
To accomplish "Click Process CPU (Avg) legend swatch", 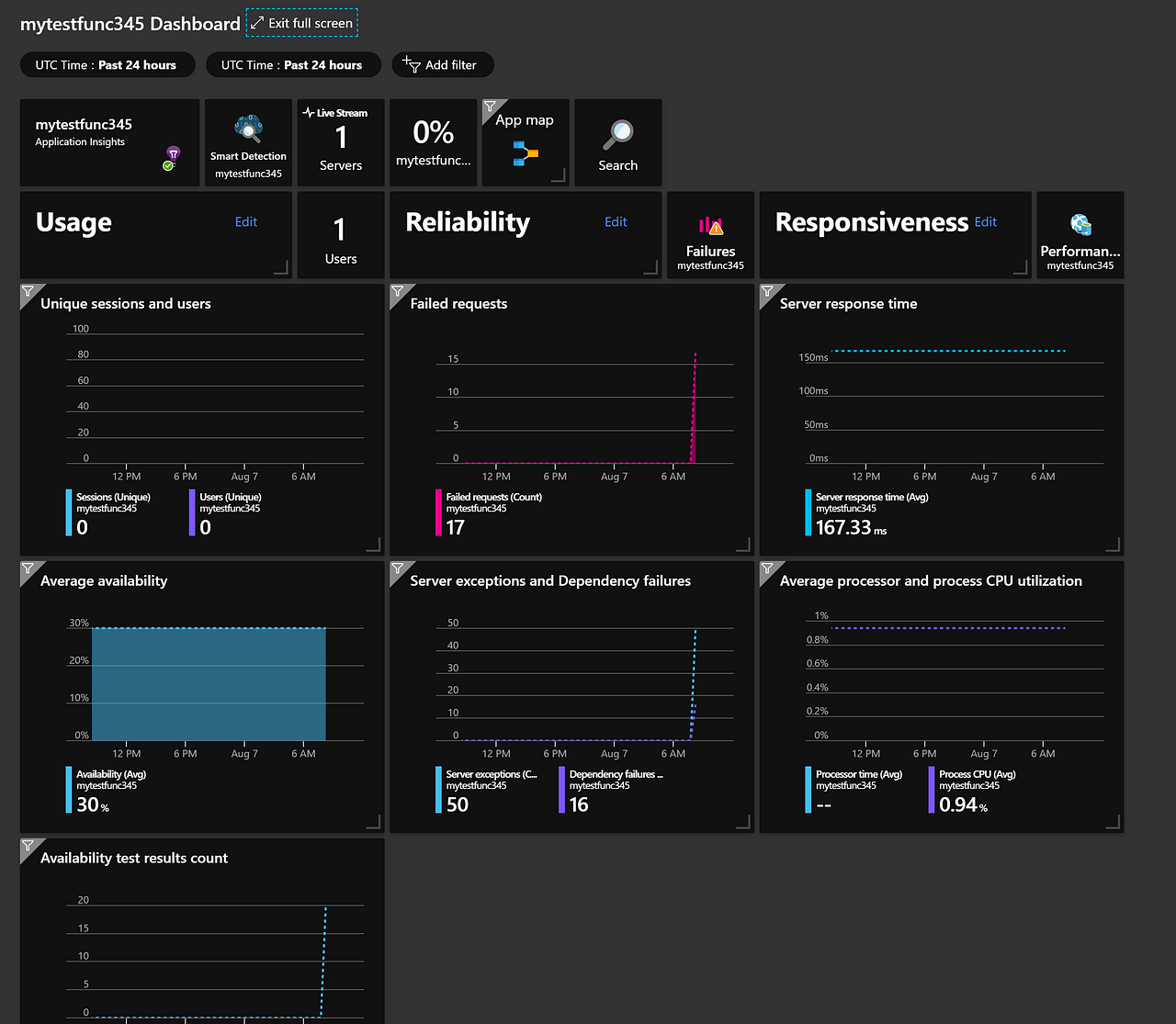I will click(x=932, y=790).
